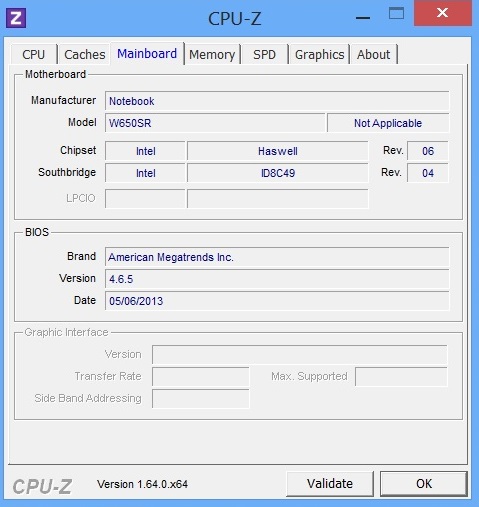The width and height of the screenshot is (479, 507).
Task: Open the SPD tab
Action: [x=264, y=54]
